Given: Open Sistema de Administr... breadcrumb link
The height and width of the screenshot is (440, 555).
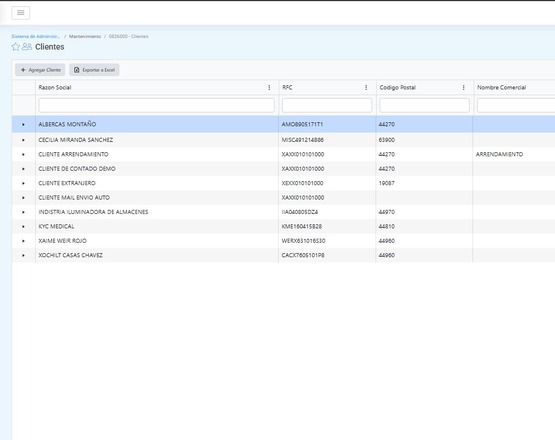Looking at the screenshot, I should tap(35, 36).
